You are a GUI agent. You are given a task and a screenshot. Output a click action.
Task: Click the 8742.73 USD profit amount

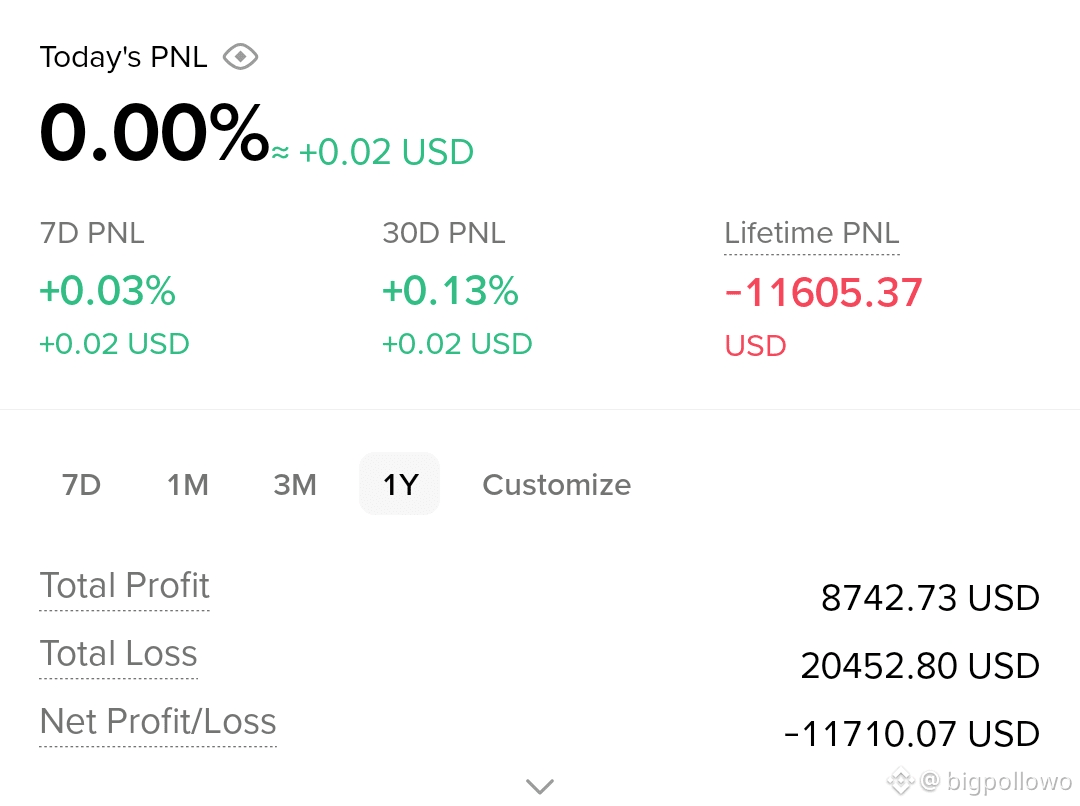pos(930,597)
